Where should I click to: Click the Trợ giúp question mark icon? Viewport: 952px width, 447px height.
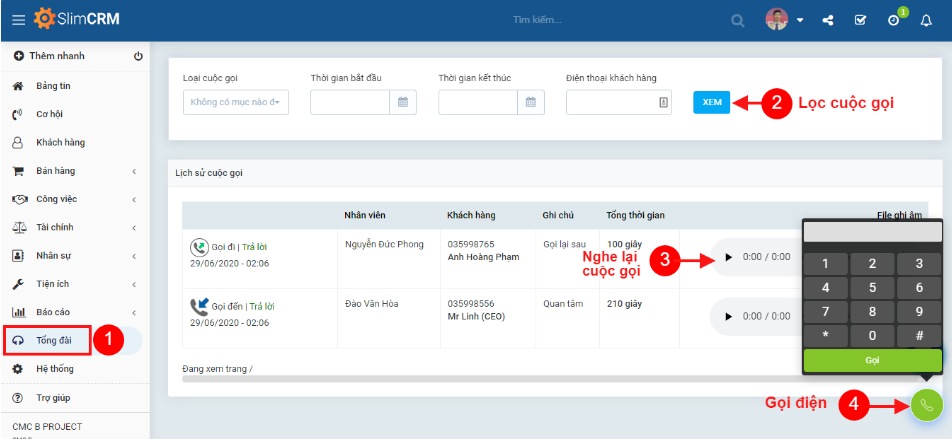18,398
